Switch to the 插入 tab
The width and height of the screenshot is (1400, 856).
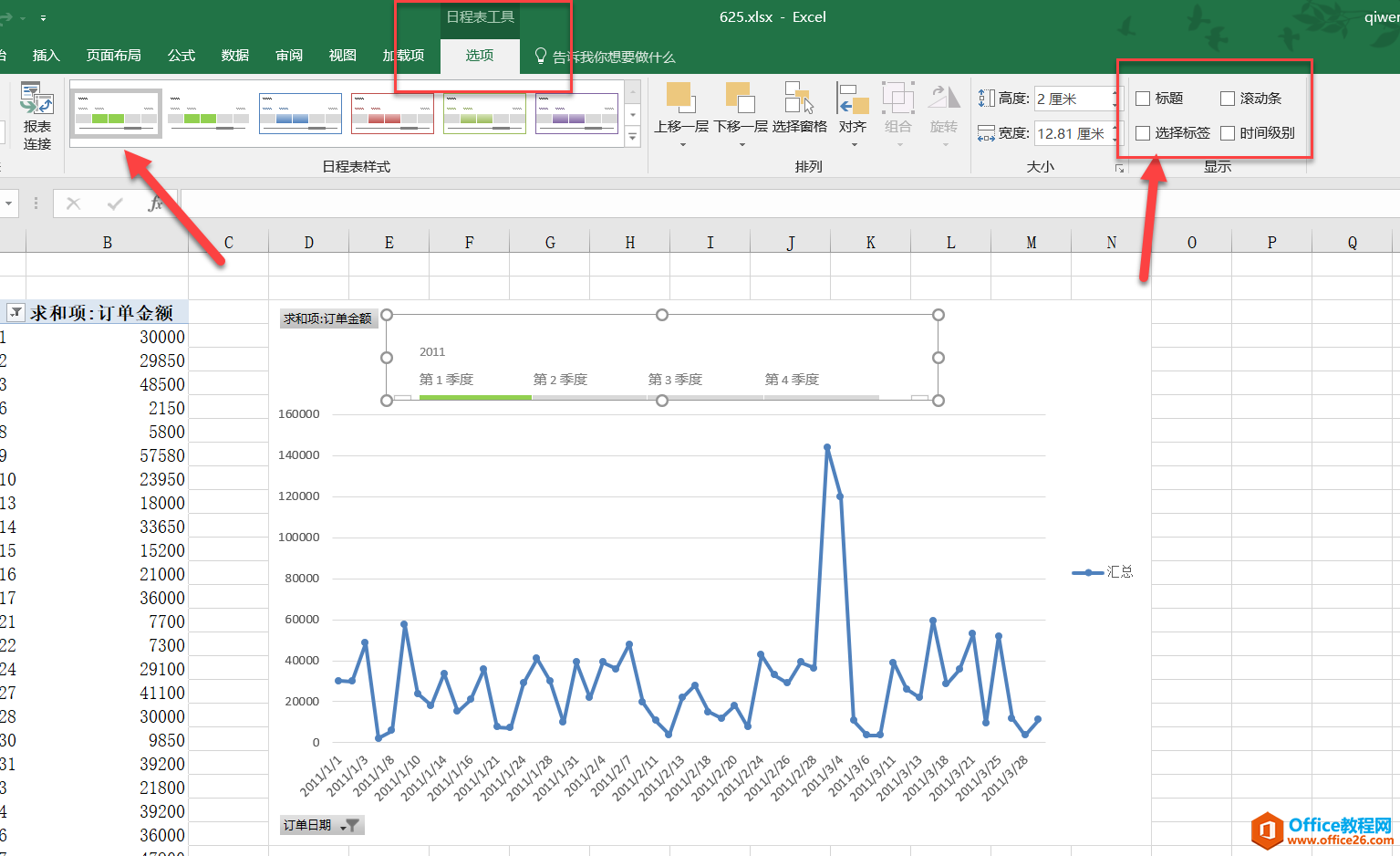[x=46, y=56]
